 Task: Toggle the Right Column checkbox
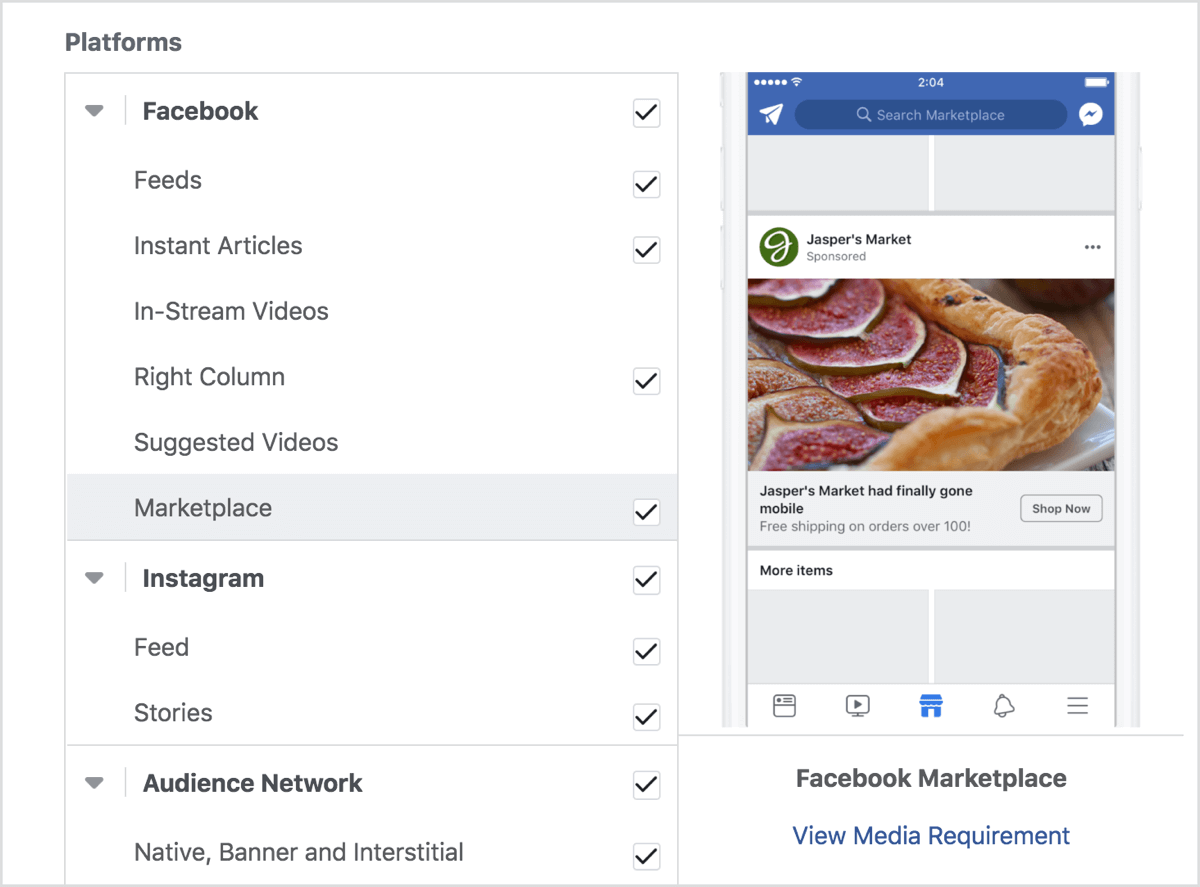(647, 381)
